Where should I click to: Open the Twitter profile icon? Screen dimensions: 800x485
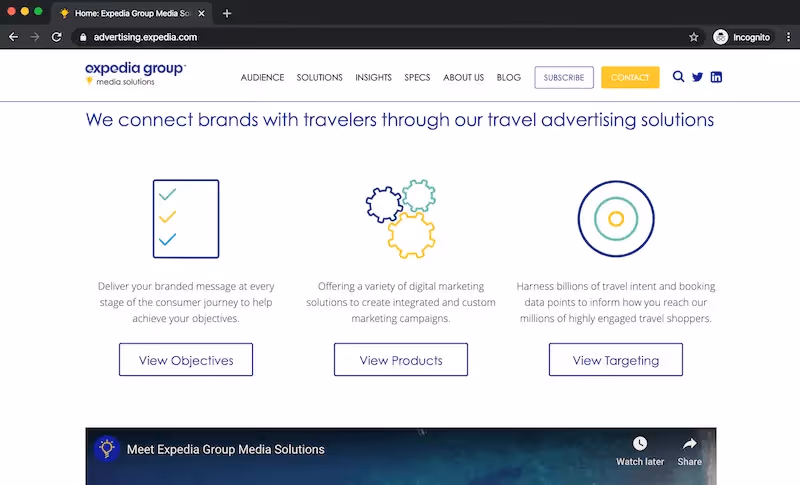click(697, 77)
